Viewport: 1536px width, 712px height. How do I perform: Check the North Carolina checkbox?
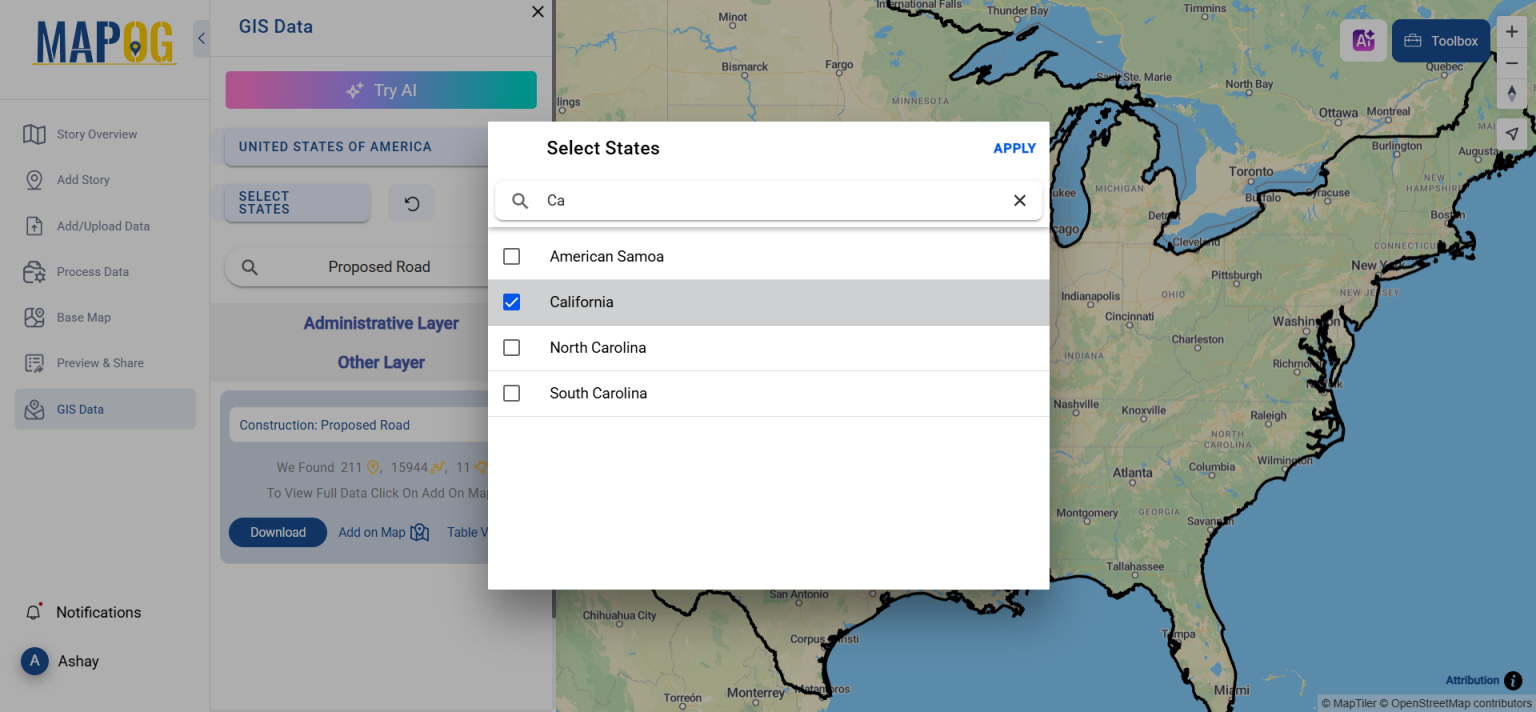(511, 347)
